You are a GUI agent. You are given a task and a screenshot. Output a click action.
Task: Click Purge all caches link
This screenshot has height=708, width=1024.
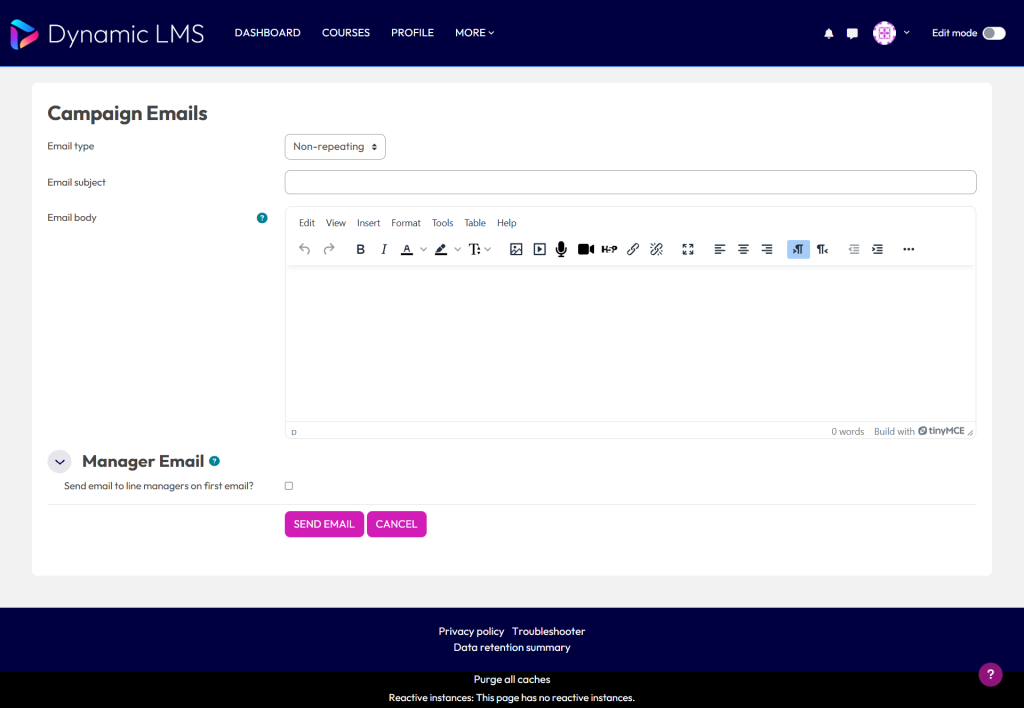tap(512, 680)
